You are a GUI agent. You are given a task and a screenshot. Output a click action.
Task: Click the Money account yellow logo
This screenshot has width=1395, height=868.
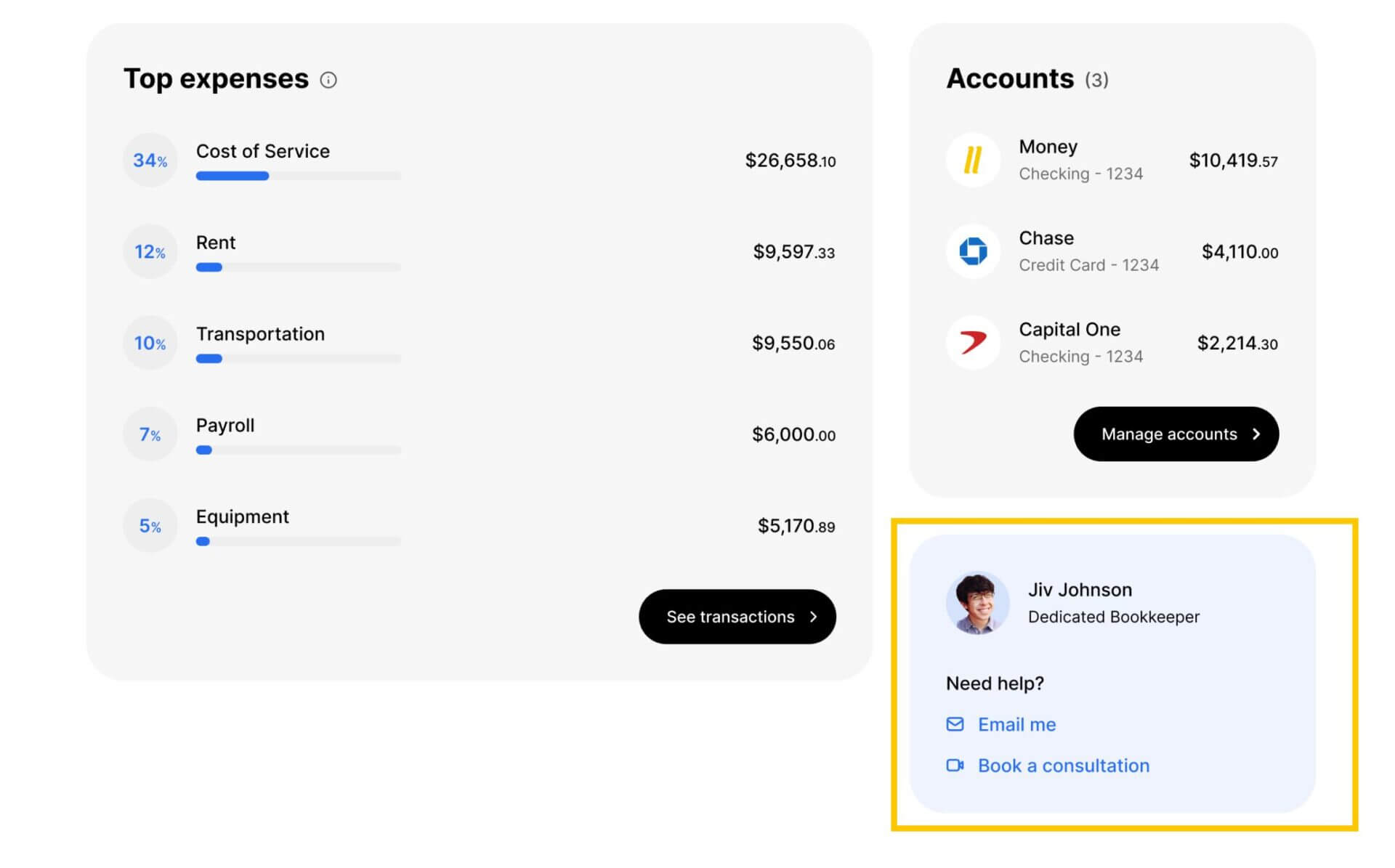pos(973,161)
